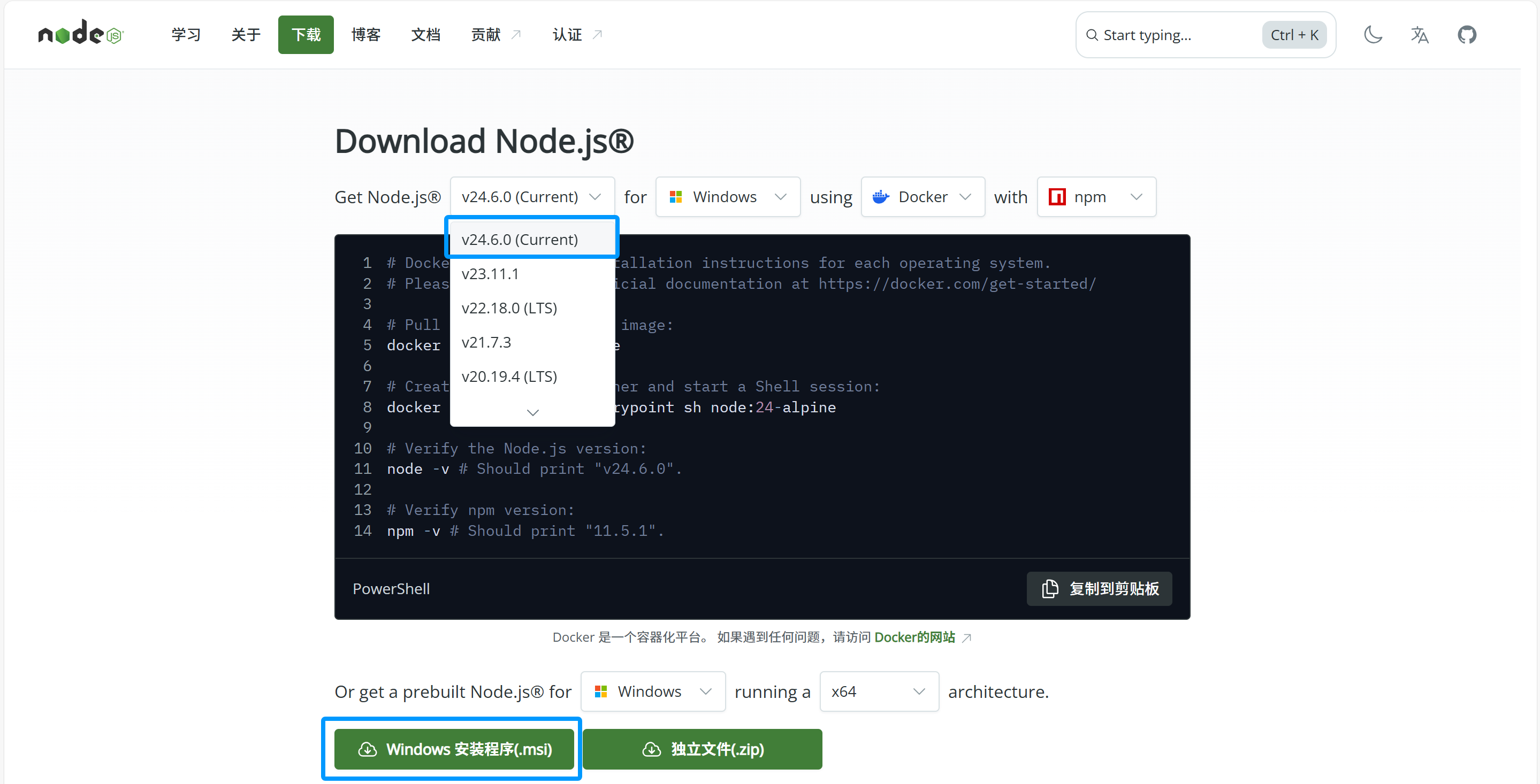Click code line 'npm -v # Should print'

click(525, 531)
